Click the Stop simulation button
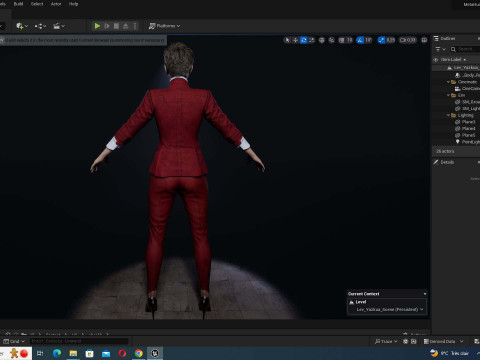Image resolution: width=480 pixels, height=360 pixels. (x=116, y=26)
